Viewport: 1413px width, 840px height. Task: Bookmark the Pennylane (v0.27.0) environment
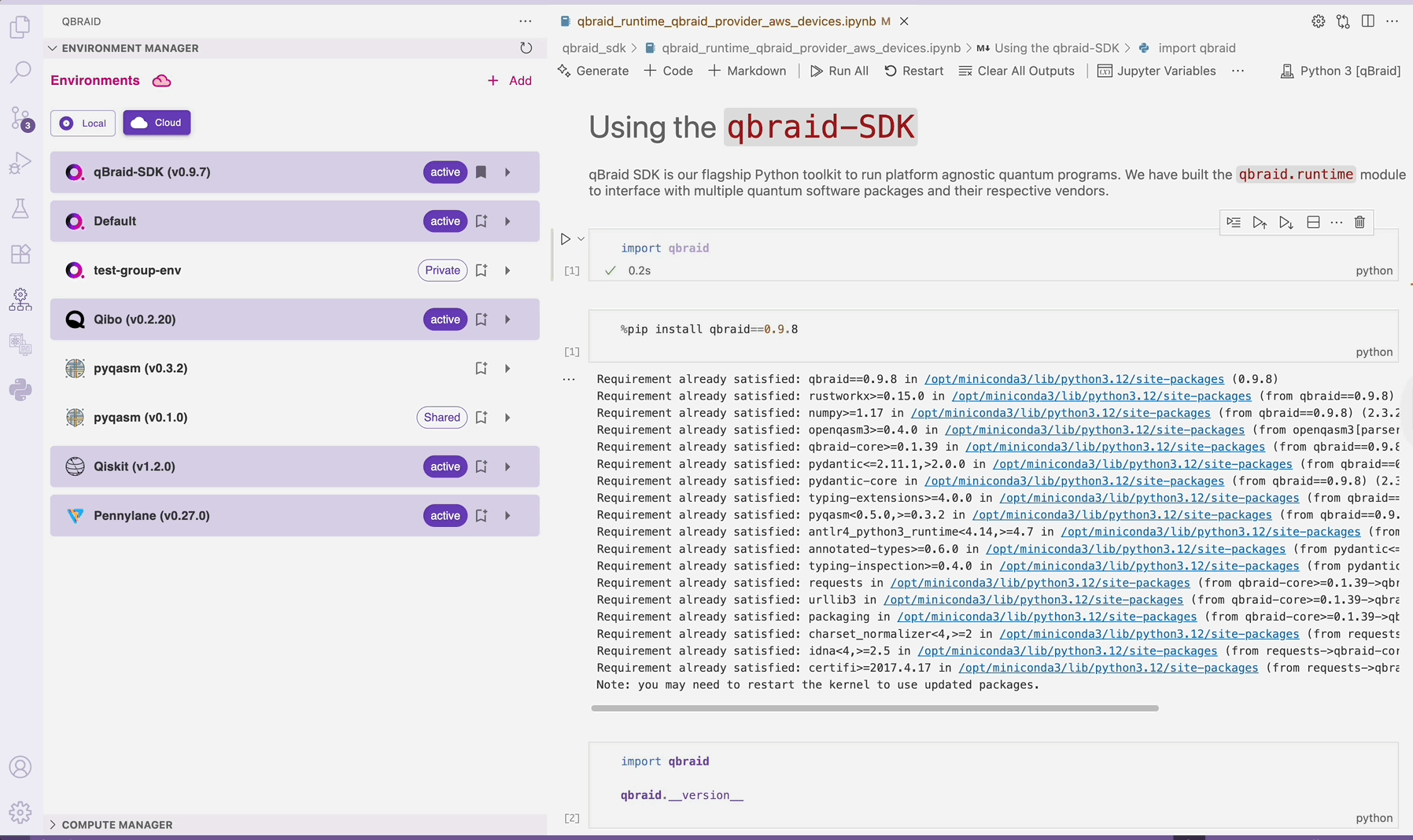481,516
